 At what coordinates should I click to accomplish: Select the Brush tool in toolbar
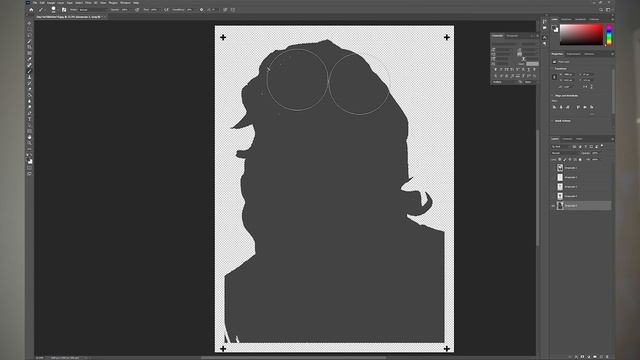[29, 71]
